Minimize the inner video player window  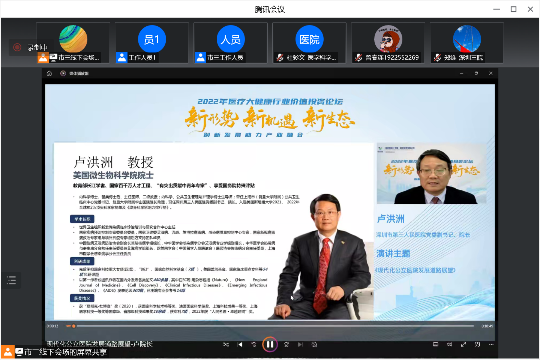coord(461,73)
